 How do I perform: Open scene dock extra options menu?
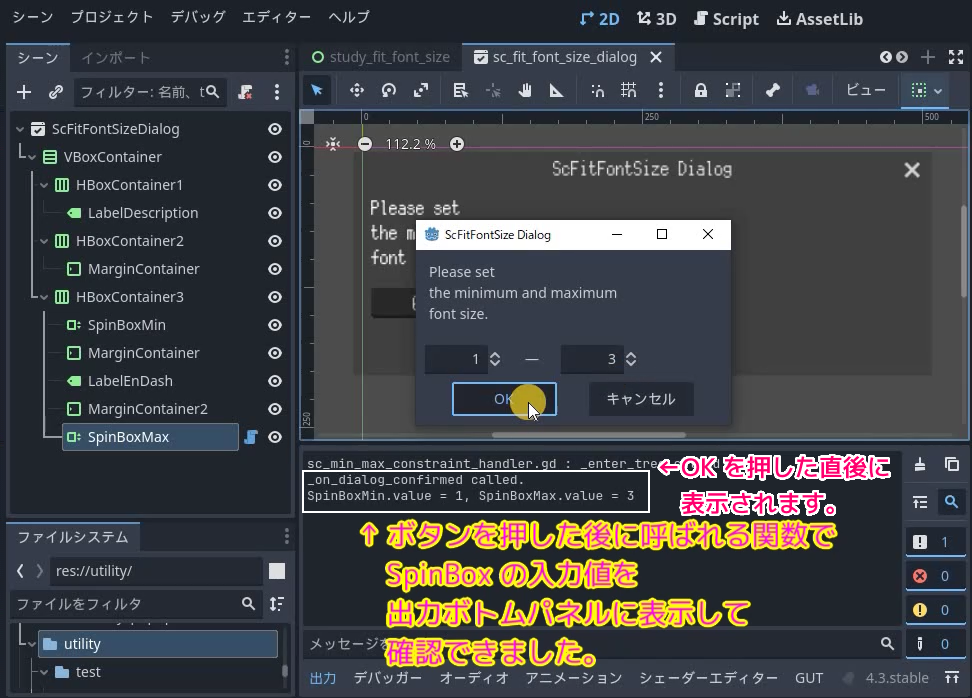click(277, 92)
